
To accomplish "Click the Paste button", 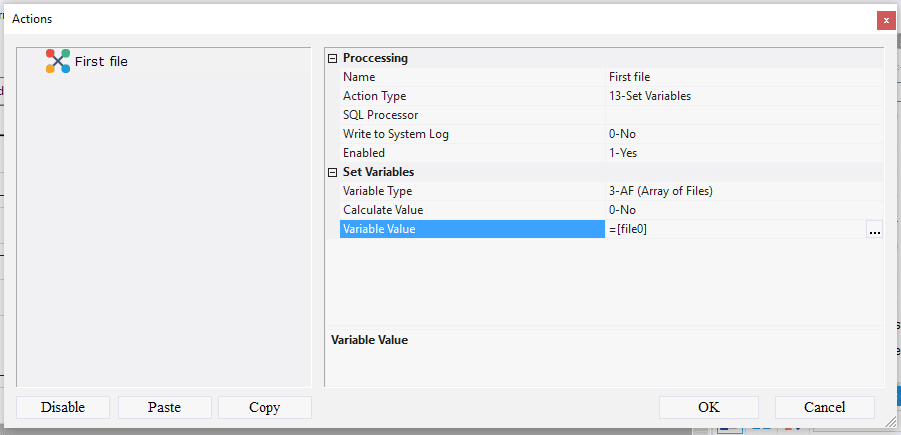I will 164,407.
